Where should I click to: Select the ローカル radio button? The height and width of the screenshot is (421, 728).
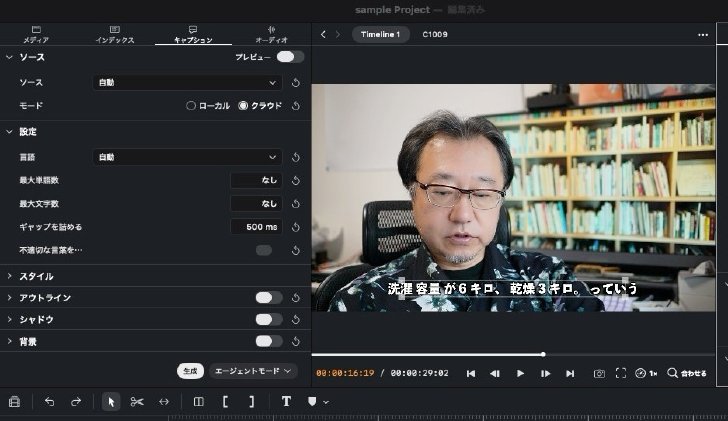190,105
